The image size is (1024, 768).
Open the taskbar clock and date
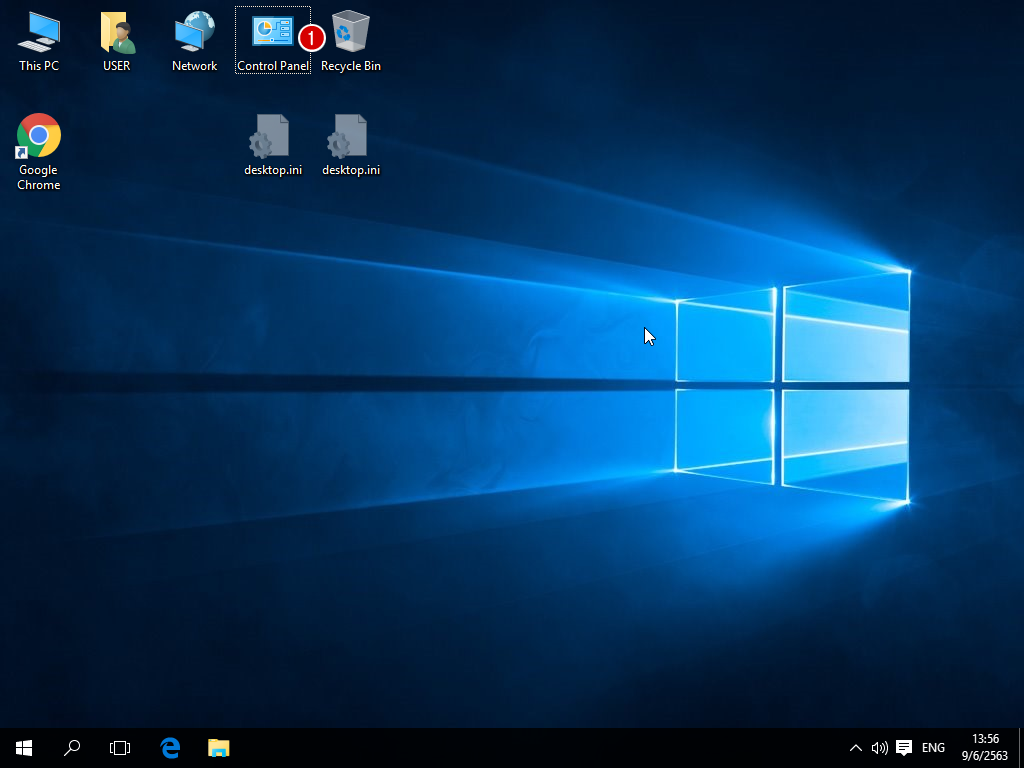click(984, 747)
